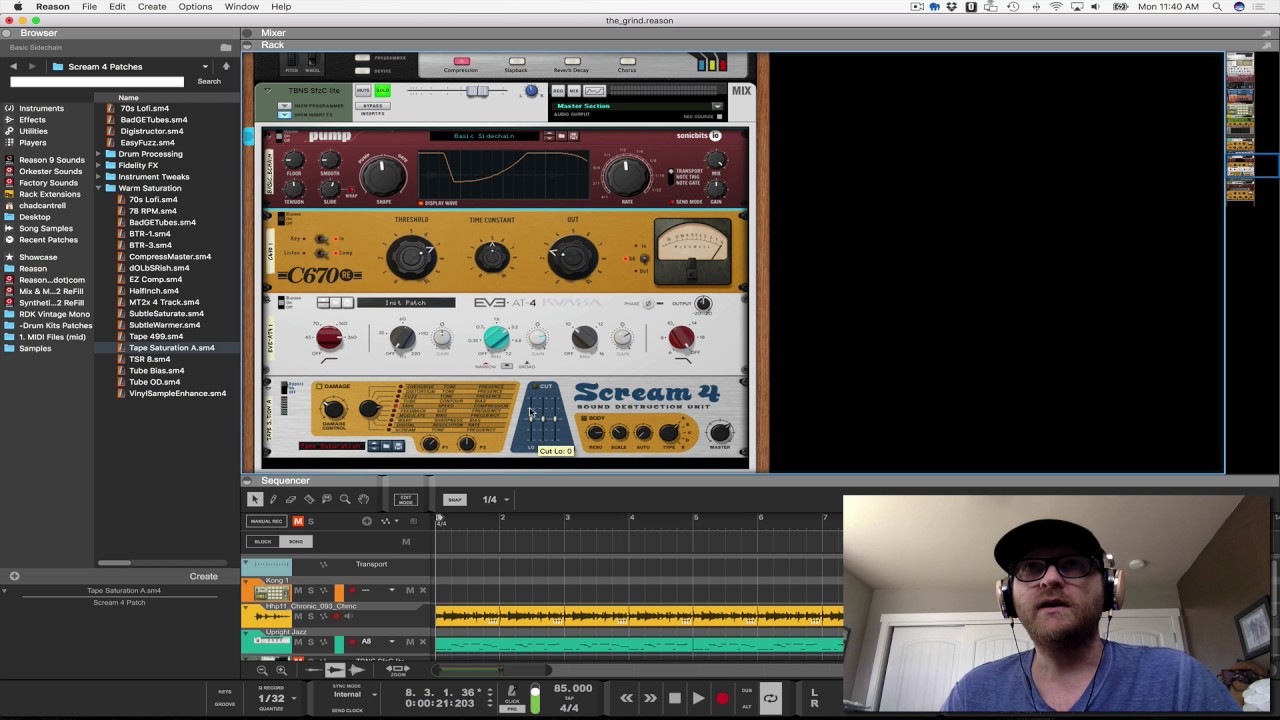The height and width of the screenshot is (720, 1280).
Task: Open the Edit menu
Action: [x=117, y=7]
